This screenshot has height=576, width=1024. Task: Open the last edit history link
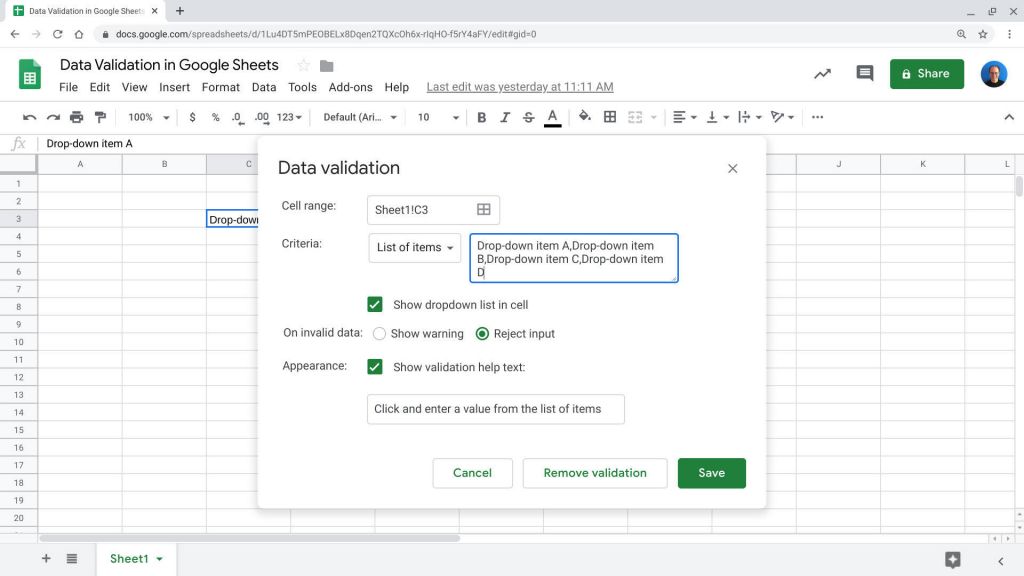pyautogui.click(x=518, y=87)
